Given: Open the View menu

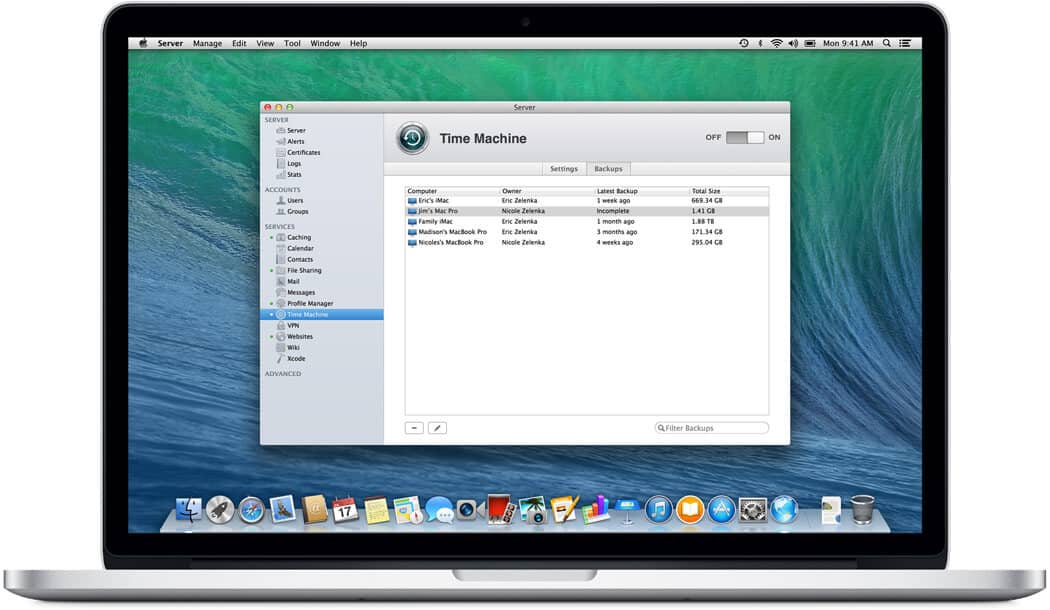Looking at the screenshot, I should click(265, 43).
